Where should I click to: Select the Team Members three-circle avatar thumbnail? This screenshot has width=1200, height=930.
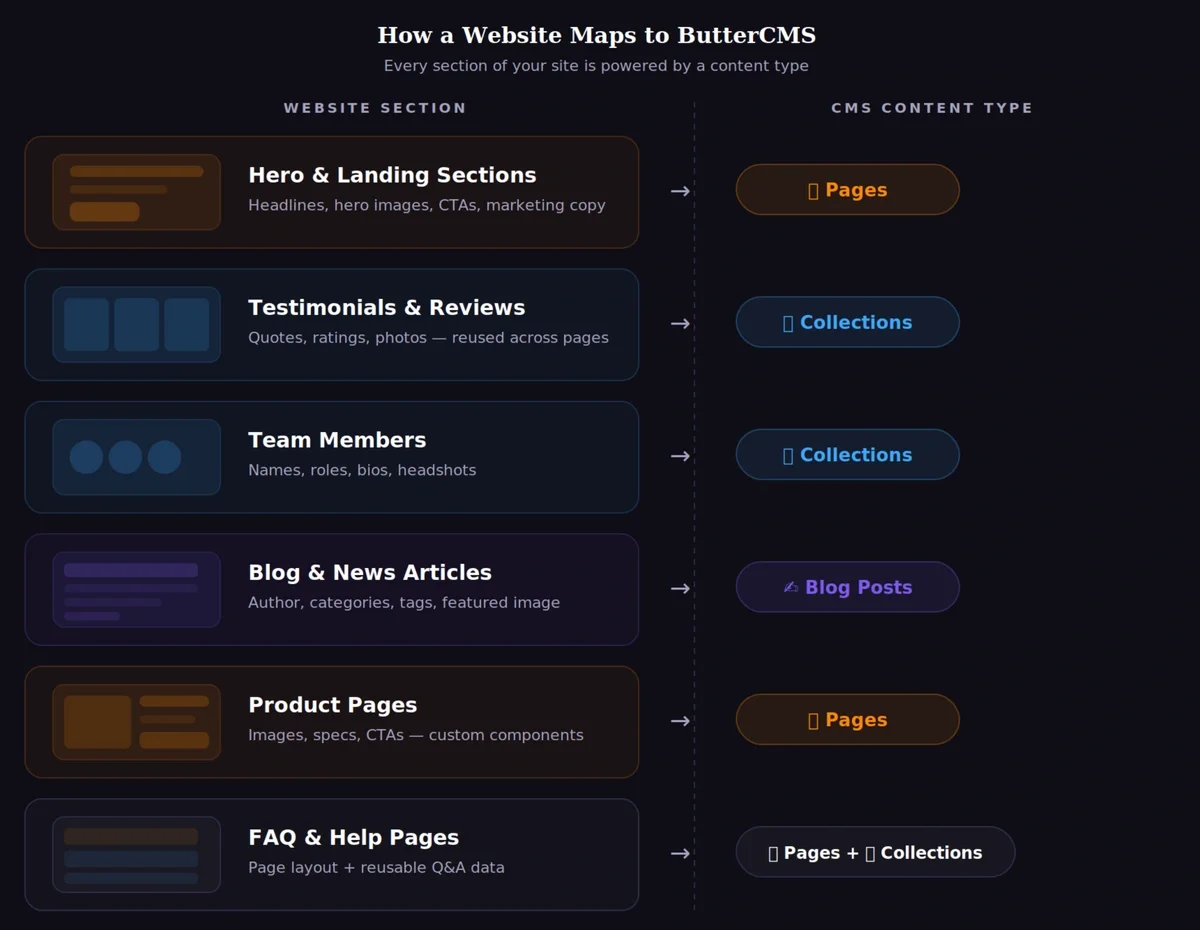136,457
